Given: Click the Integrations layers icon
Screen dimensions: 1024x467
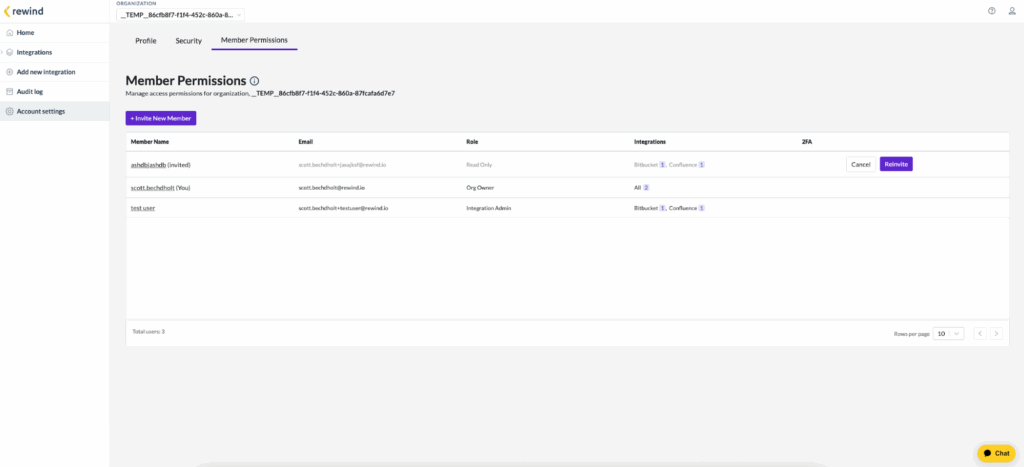Looking at the screenshot, I should pyautogui.click(x=9, y=52).
